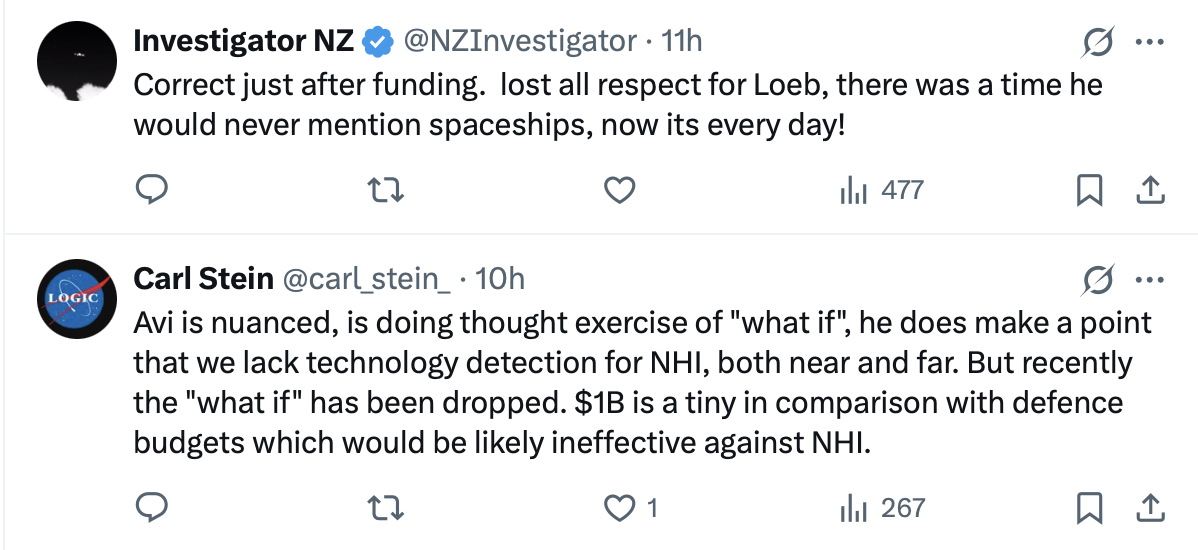Image resolution: width=1198 pixels, height=550 pixels.
Task: Share Carl Stein's tweet
Action: pyautogui.click(x=1150, y=508)
